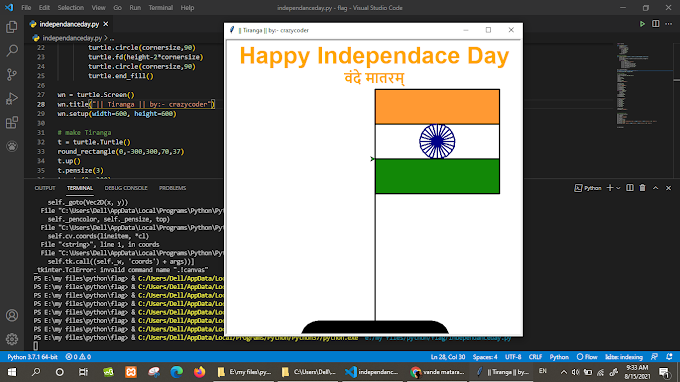
Task: Switch to the PROBLEMS panel tab
Action: click(172, 188)
